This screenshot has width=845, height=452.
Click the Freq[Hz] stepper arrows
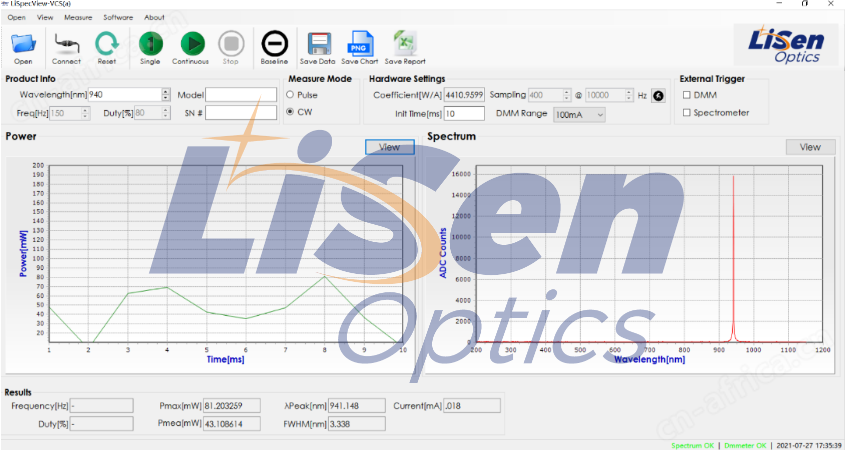[85, 113]
